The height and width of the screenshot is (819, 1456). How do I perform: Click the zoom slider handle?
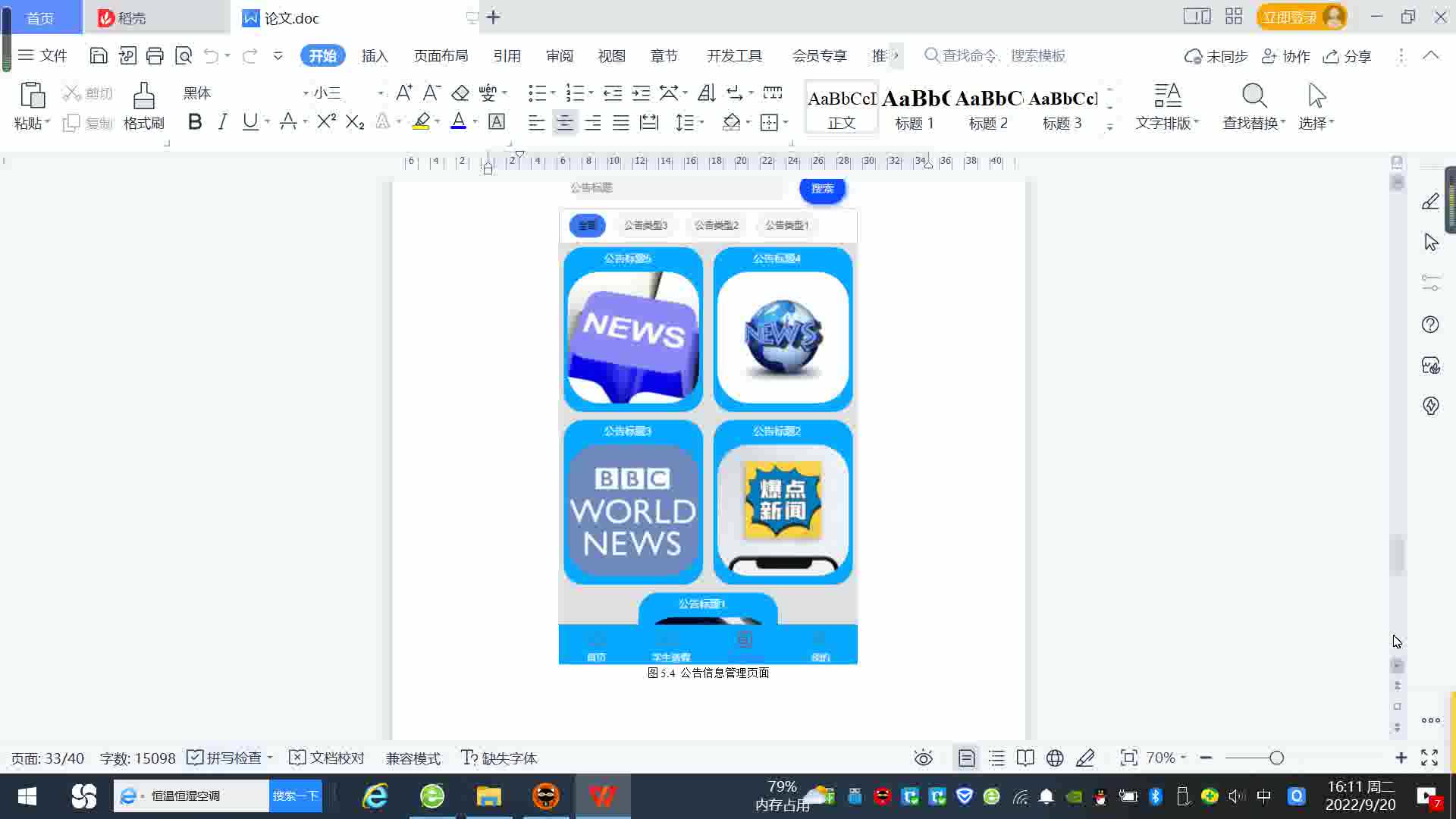pos(1276,758)
